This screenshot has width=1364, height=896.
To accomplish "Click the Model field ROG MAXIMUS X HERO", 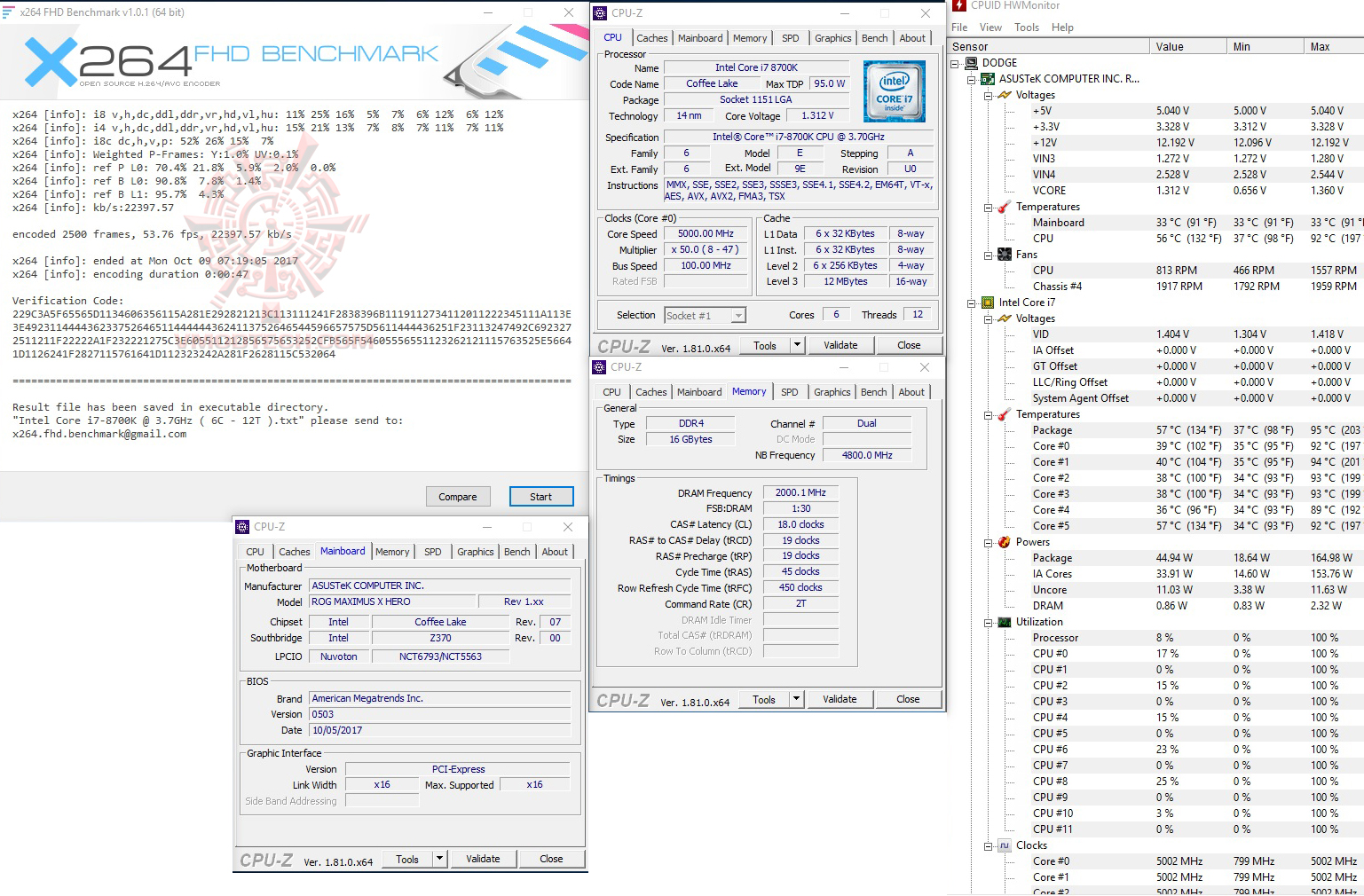I will tap(393, 601).
